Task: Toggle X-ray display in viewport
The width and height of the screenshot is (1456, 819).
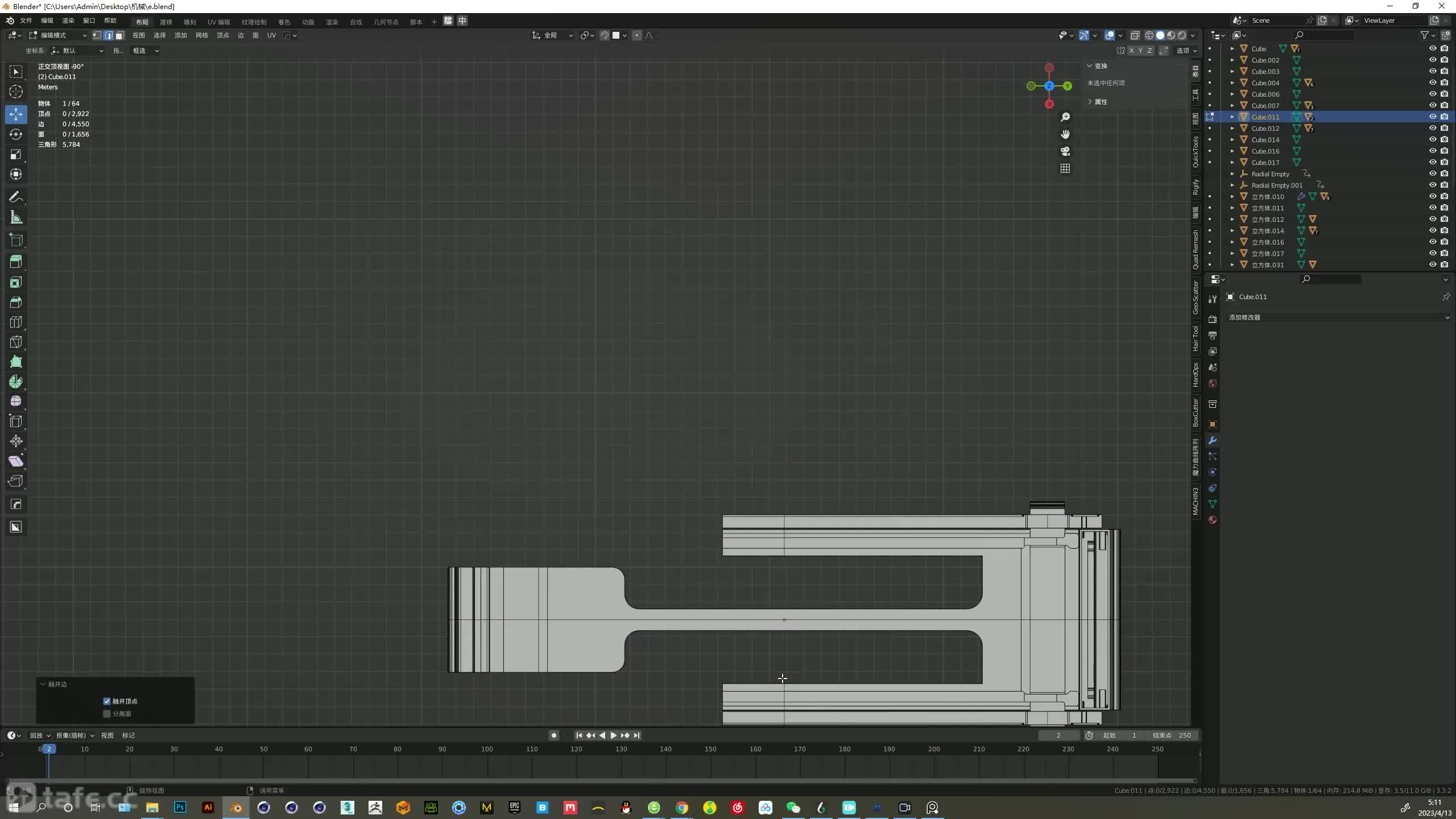Action: pos(1135,35)
